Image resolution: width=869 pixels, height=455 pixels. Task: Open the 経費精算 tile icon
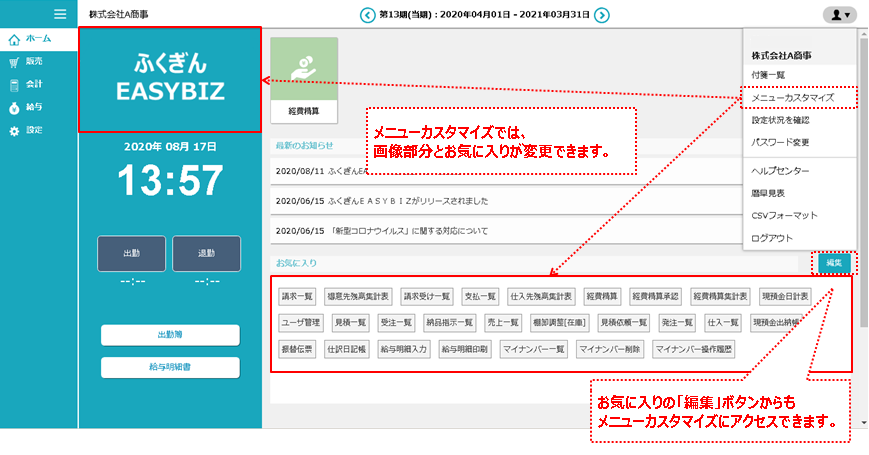click(304, 80)
